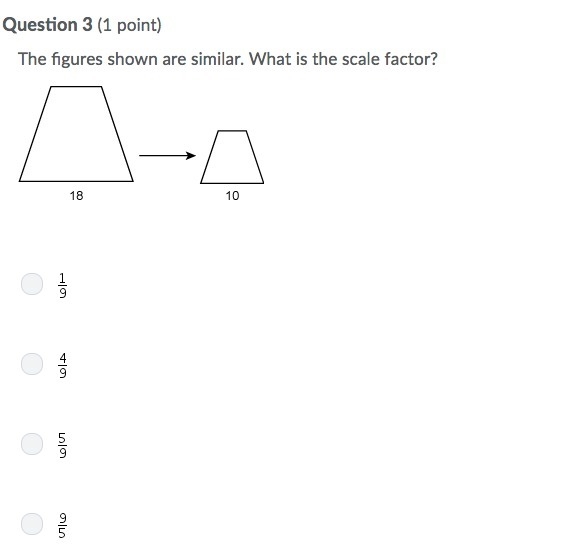Image resolution: width=577 pixels, height=558 pixels.
Task: Select the 1/9 answer radio button
Action: [32, 284]
